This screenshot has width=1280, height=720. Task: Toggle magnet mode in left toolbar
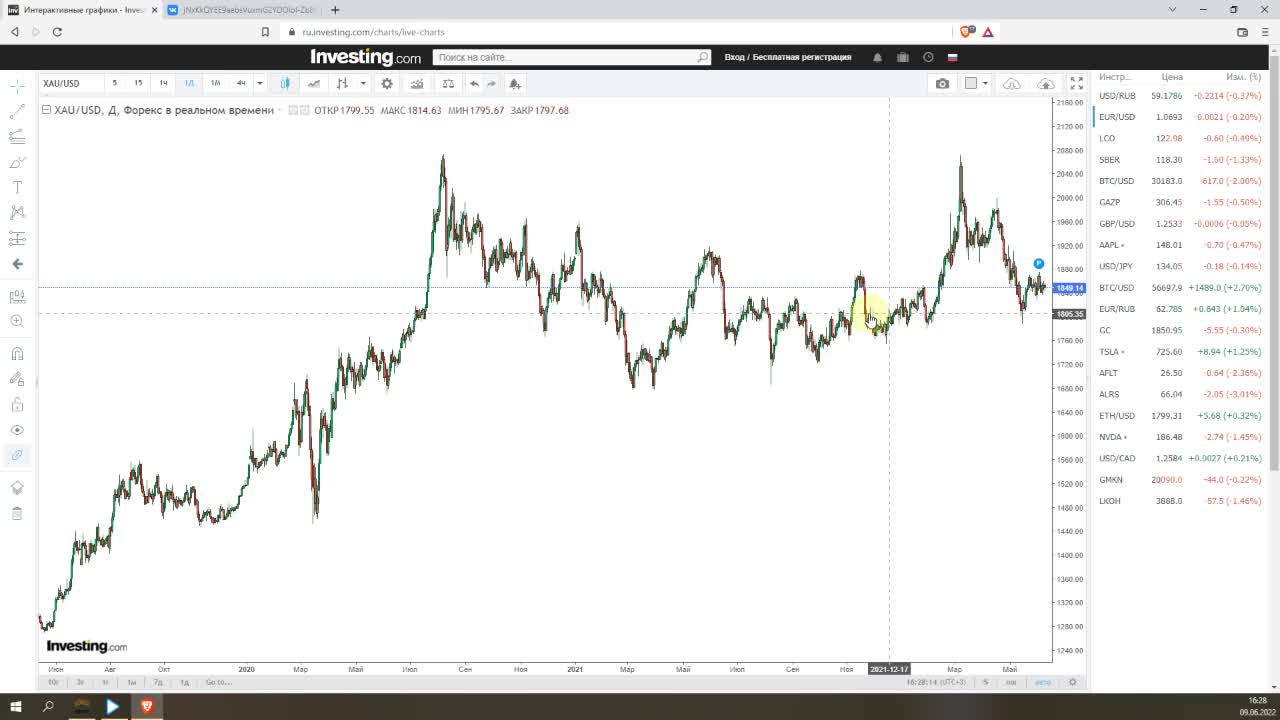[17, 353]
